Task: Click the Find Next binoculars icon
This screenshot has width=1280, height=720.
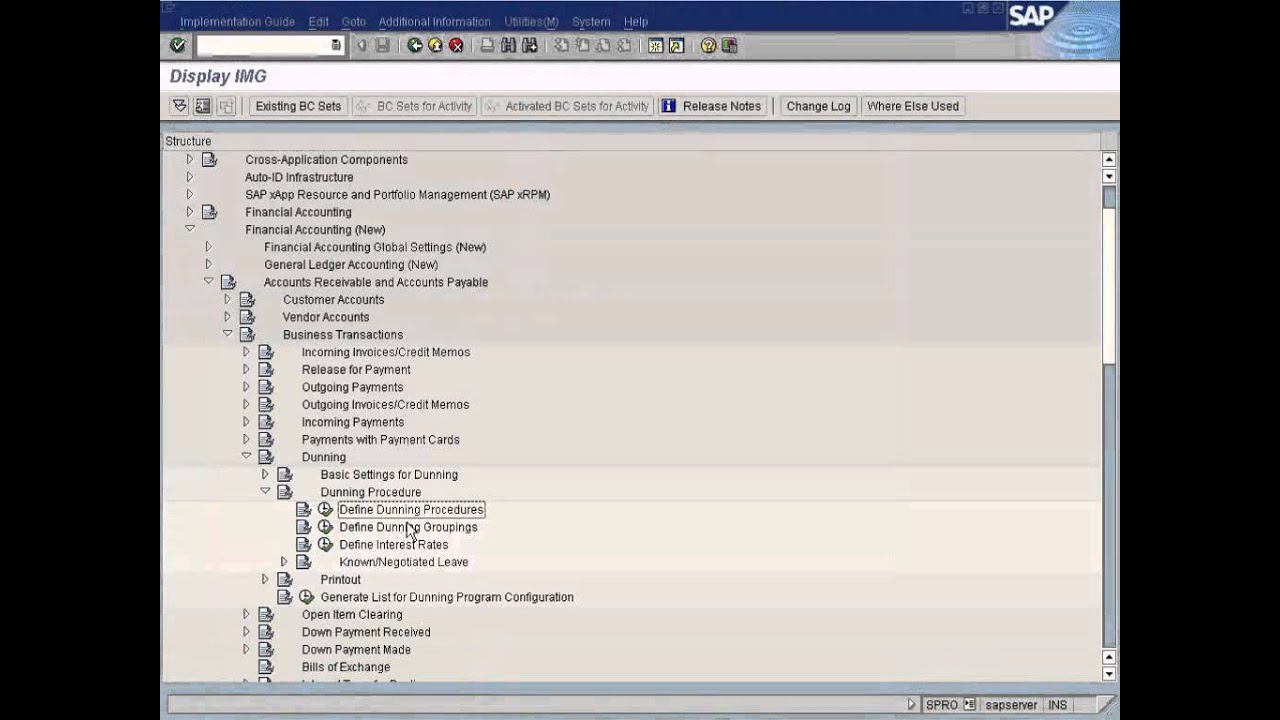Action: click(x=529, y=45)
